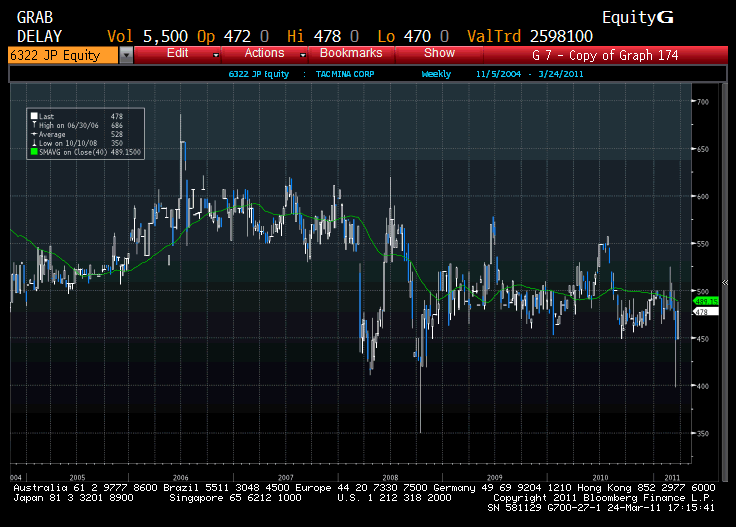
Task: Open the Actions menu
Action: pos(264,53)
